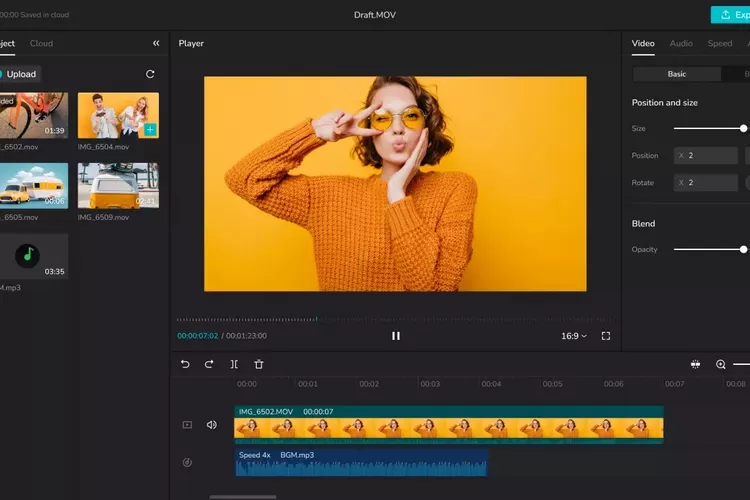
Task: Open the 16:9 aspect ratio dropdown
Action: pos(574,336)
